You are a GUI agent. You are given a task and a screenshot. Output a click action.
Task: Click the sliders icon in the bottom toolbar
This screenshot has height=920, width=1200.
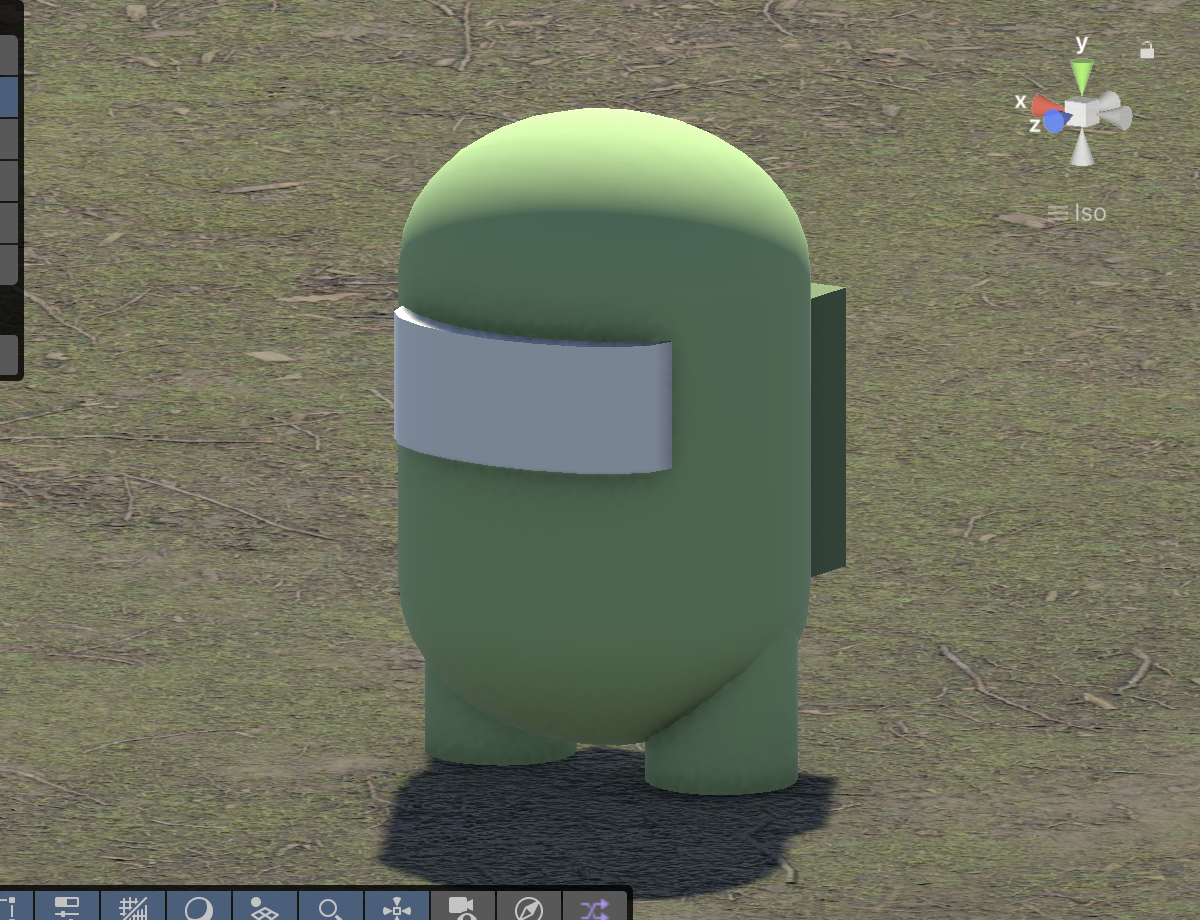click(x=66, y=907)
